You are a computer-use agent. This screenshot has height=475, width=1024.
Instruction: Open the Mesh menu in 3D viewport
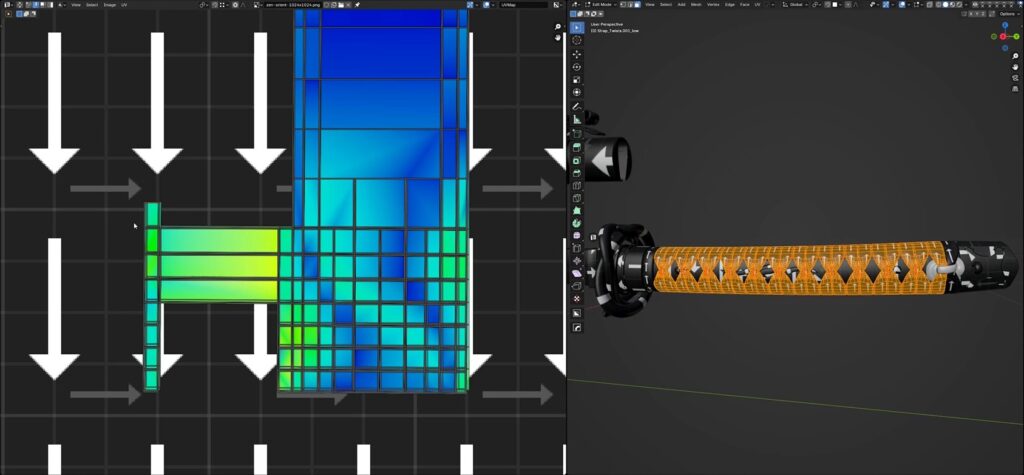coord(696,5)
